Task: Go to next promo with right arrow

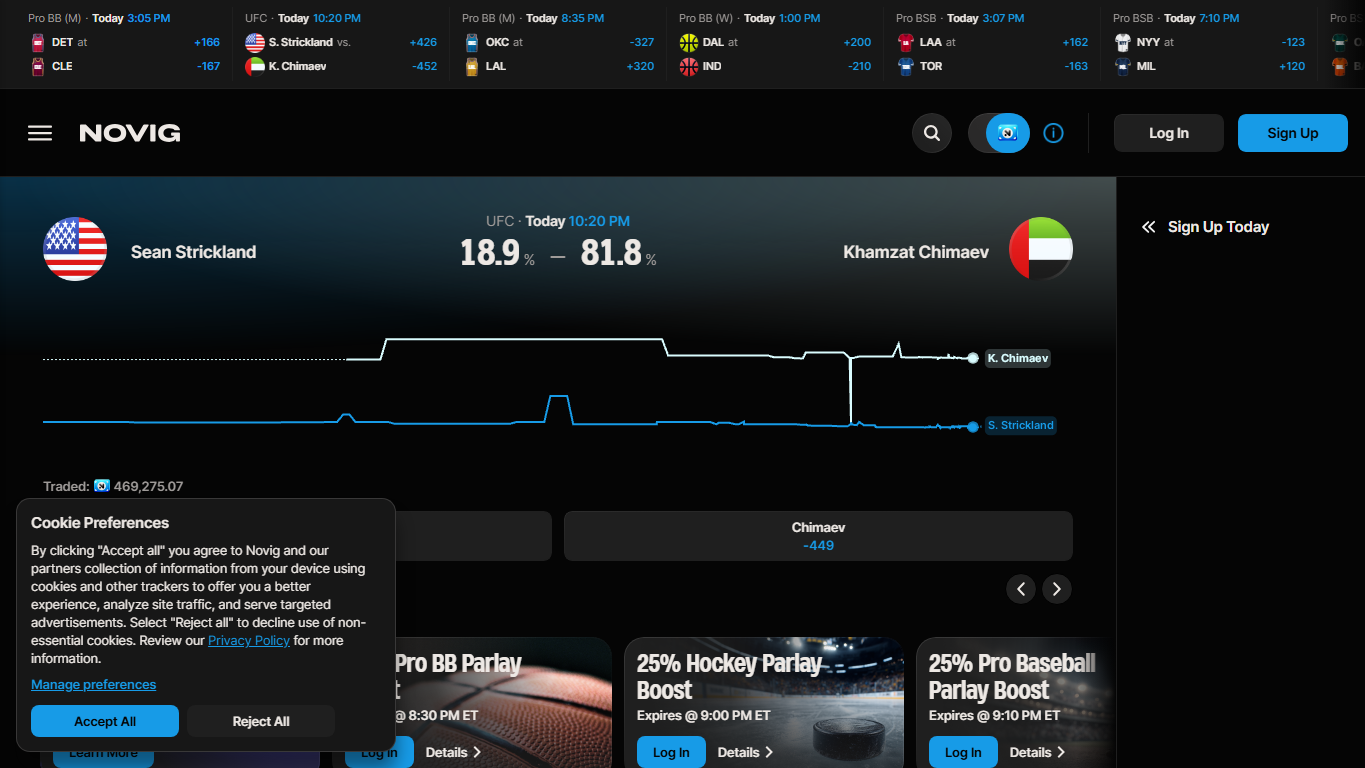Action: pyautogui.click(x=1057, y=589)
